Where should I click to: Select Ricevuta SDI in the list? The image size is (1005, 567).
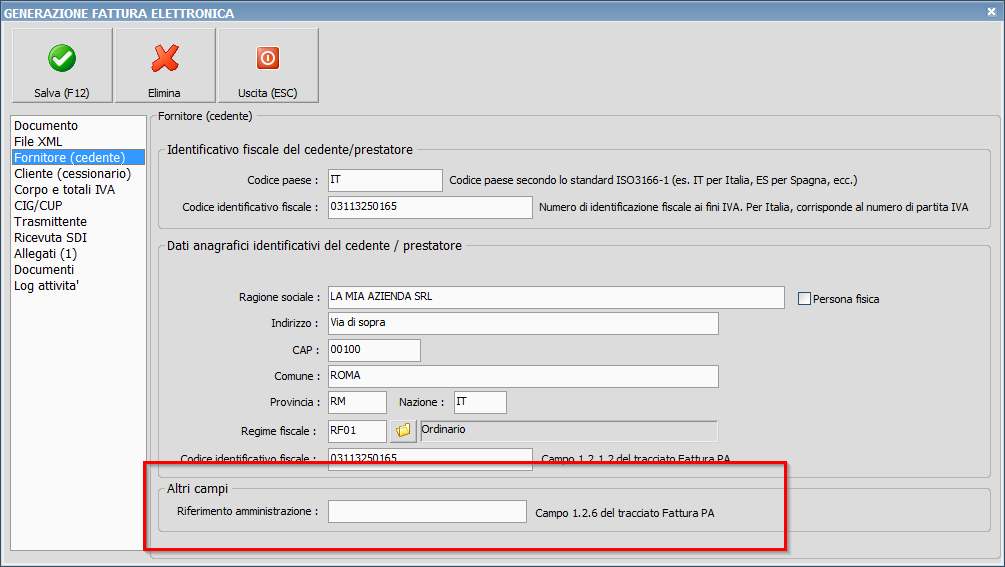(x=51, y=238)
